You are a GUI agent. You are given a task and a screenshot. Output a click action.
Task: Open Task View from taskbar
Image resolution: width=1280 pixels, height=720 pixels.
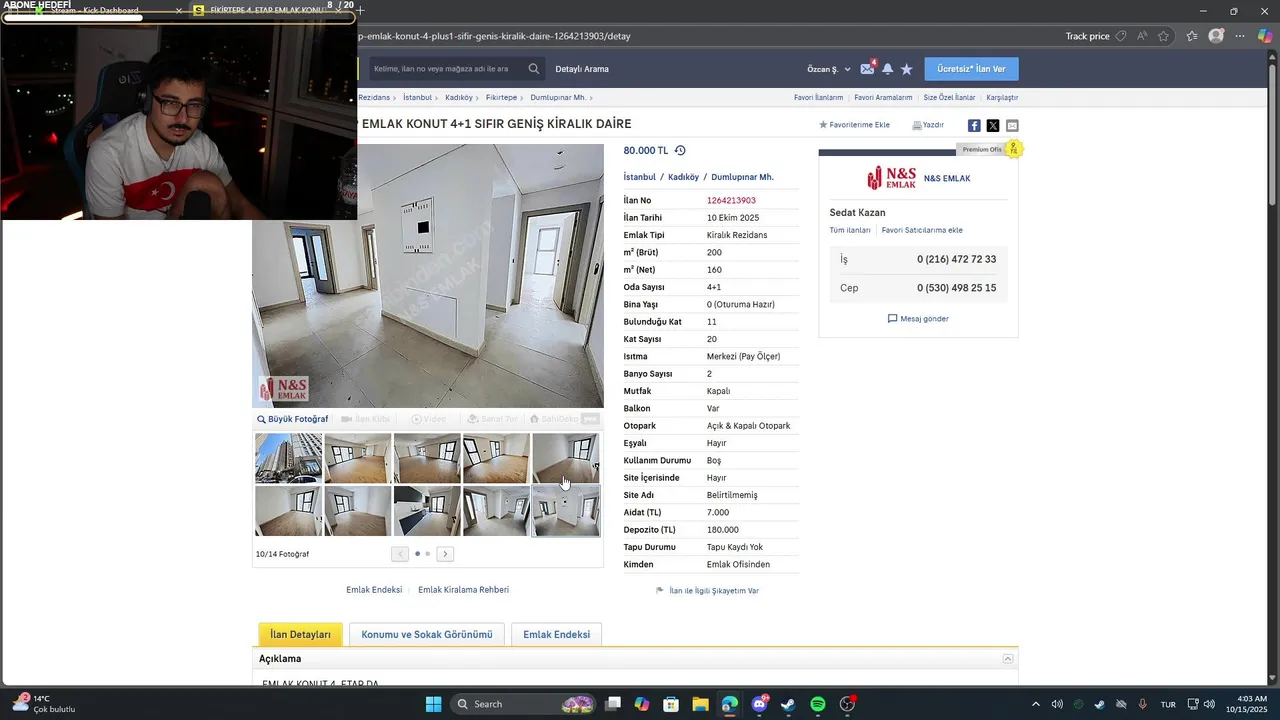click(613, 704)
